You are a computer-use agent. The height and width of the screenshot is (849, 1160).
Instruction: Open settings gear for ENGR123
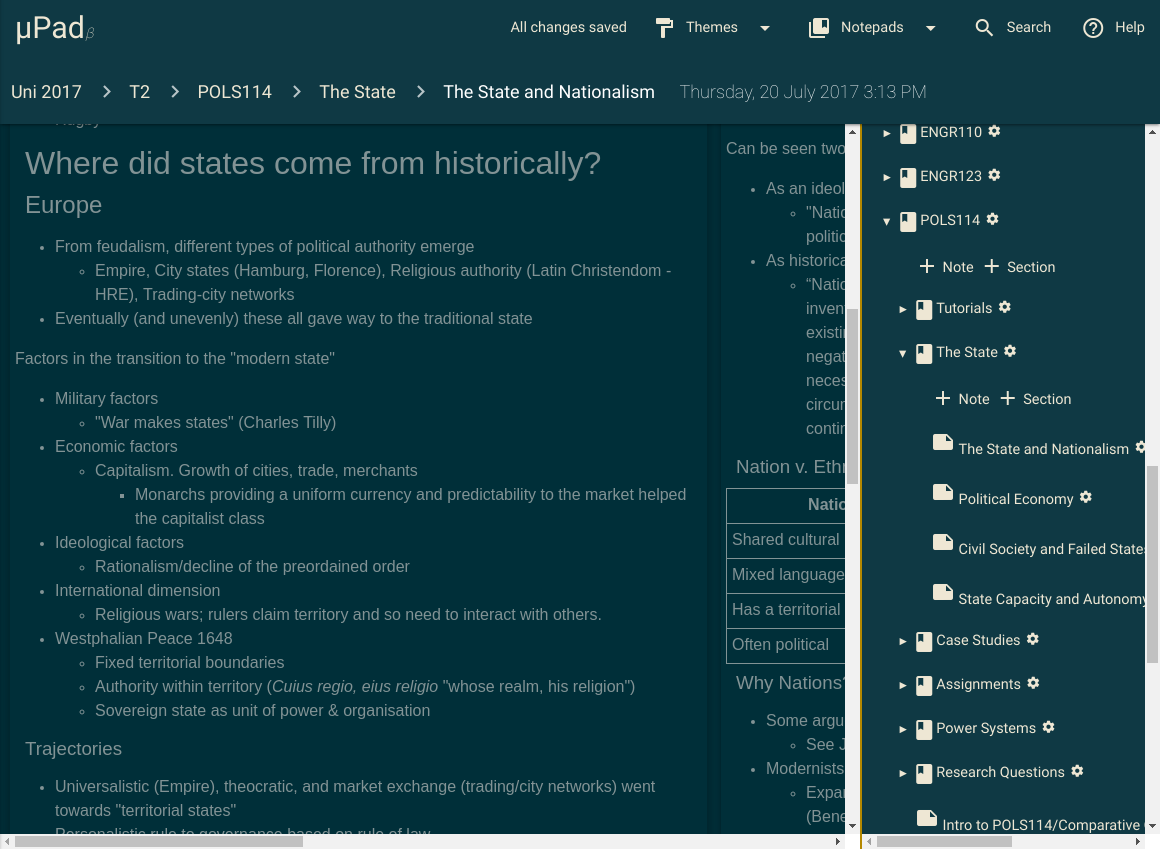[994, 175]
